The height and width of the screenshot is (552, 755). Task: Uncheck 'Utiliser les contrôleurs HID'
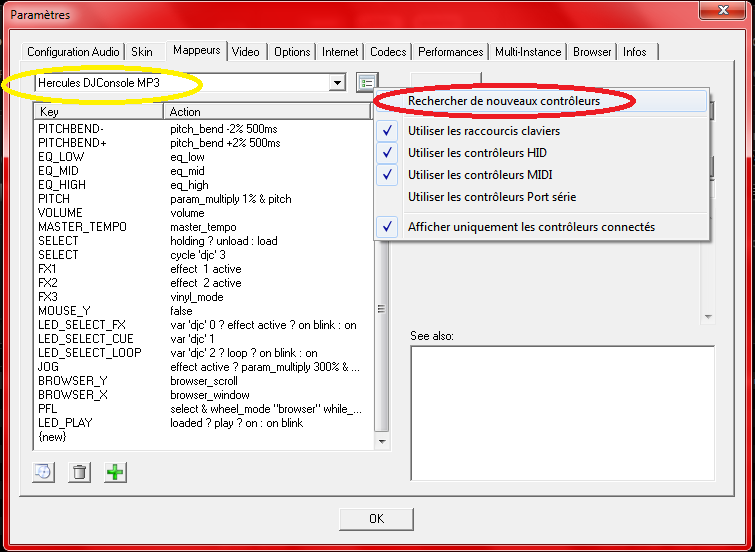477,153
